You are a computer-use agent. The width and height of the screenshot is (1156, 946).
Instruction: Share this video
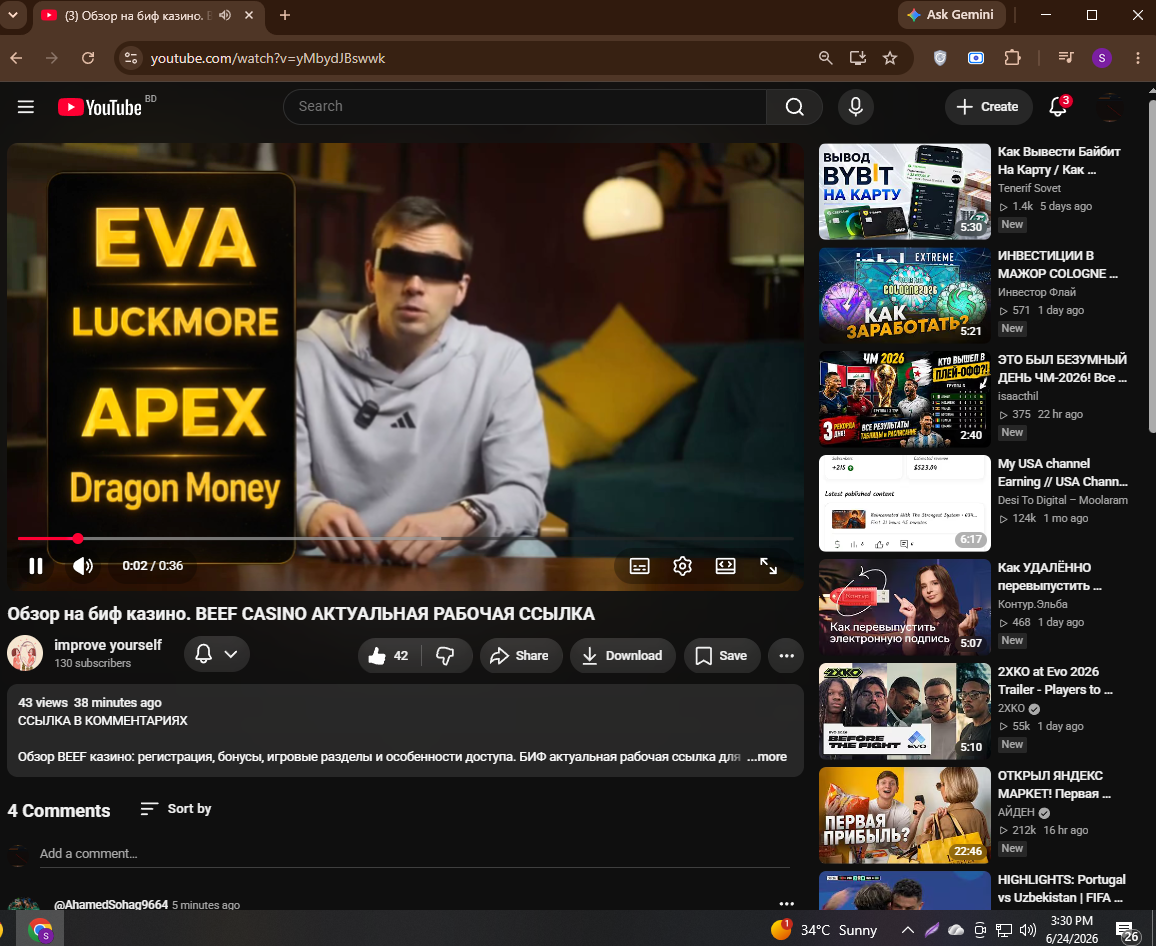(520, 655)
